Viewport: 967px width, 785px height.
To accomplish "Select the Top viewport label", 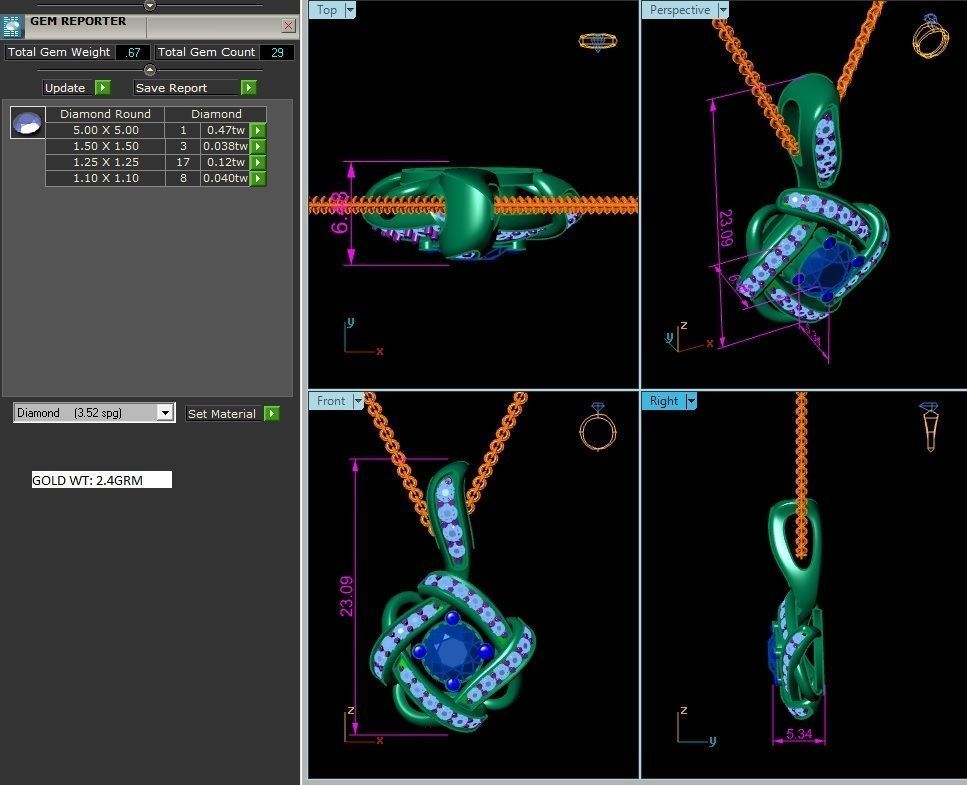I will coord(327,10).
